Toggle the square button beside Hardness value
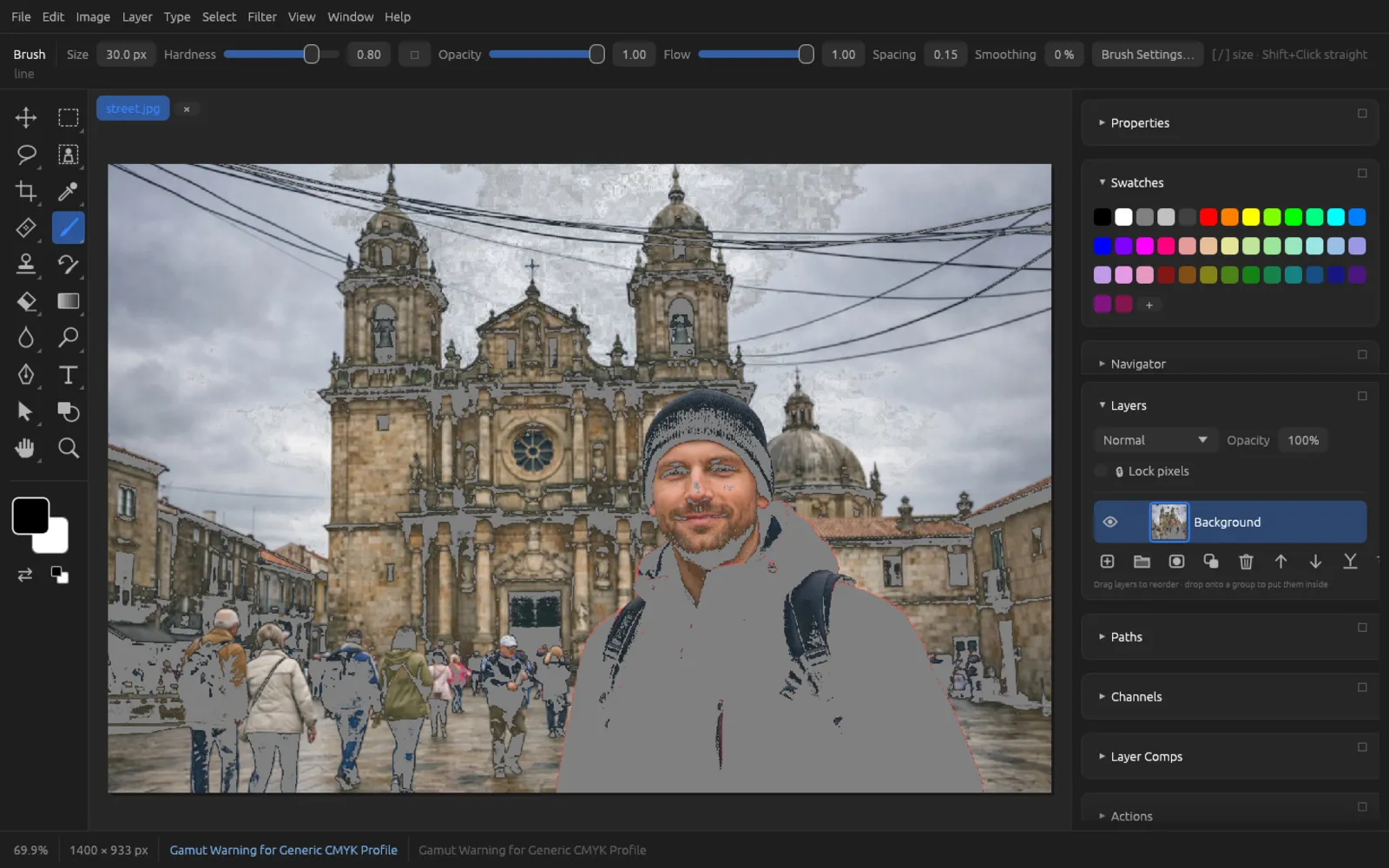 tap(414, 54)
